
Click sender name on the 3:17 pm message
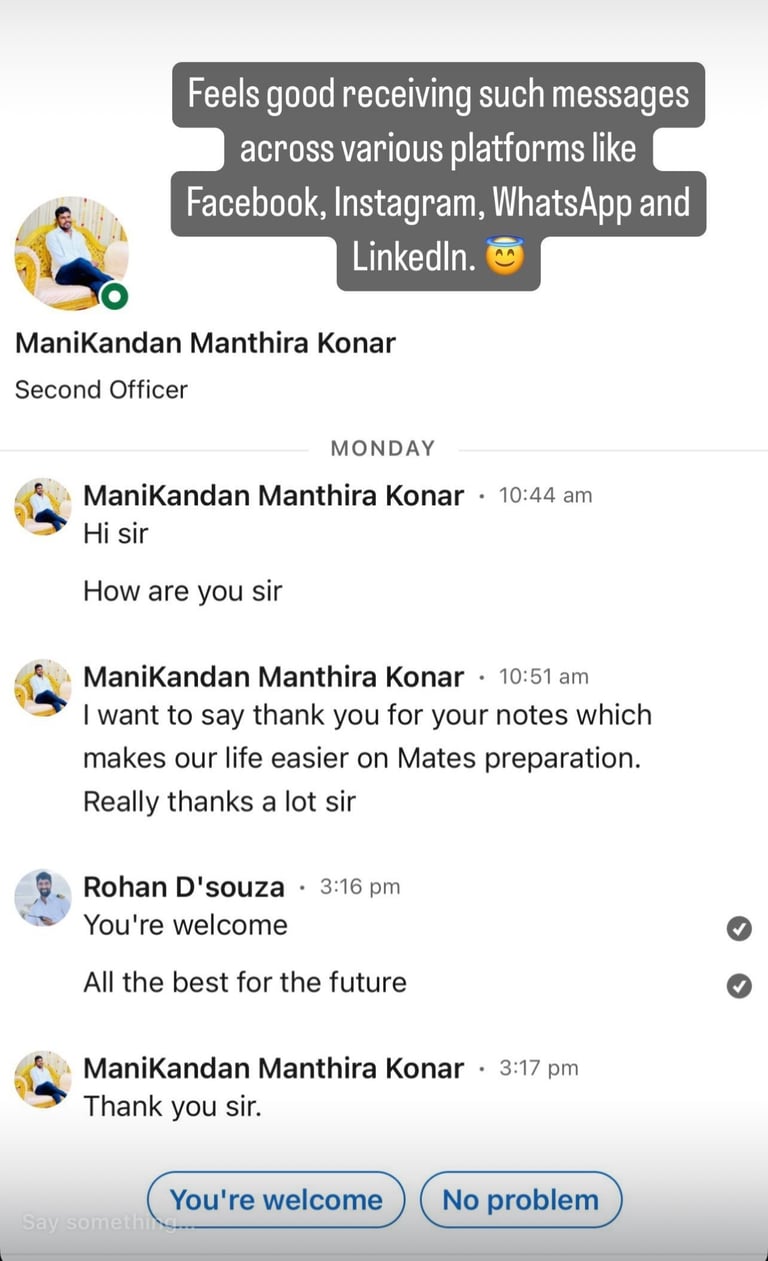point(273,1068)
